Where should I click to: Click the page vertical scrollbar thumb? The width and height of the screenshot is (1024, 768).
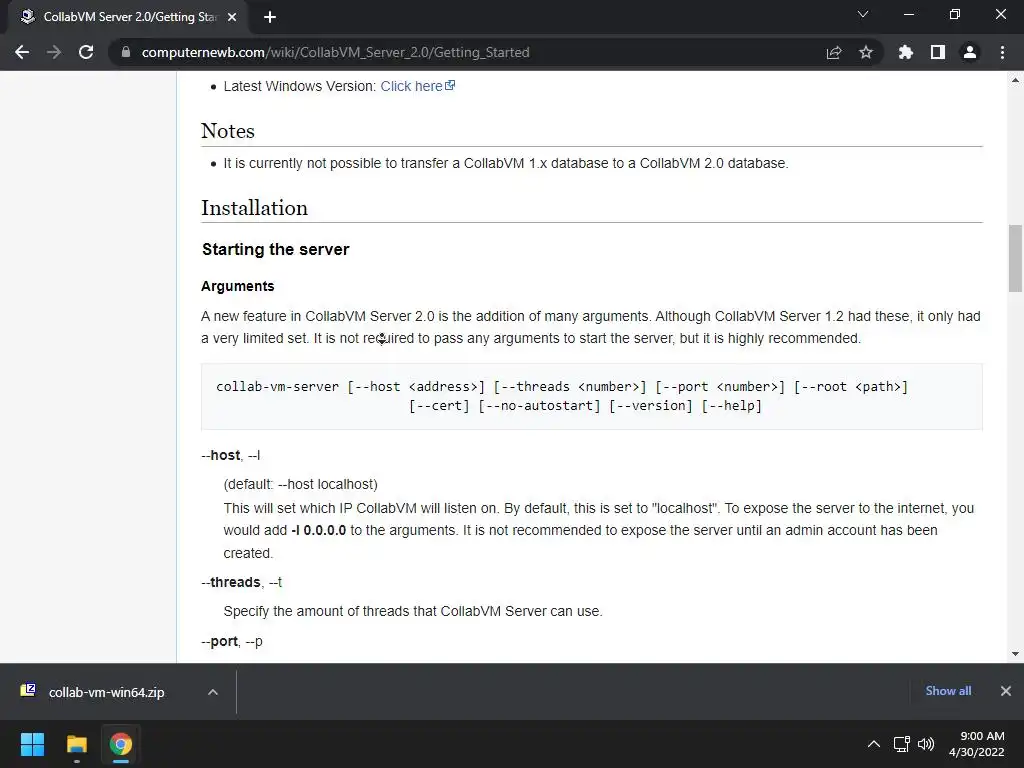[x=1015, y=258]
